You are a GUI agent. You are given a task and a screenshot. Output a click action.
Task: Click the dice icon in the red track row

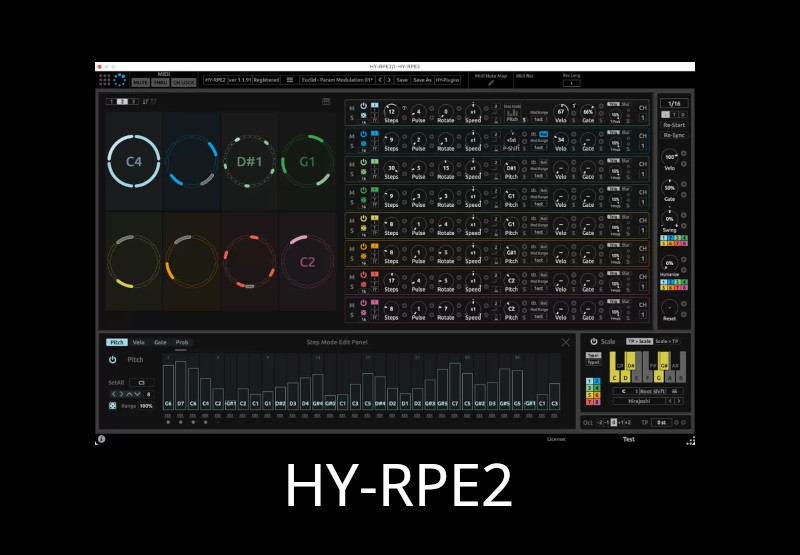(x=363, y=284)
